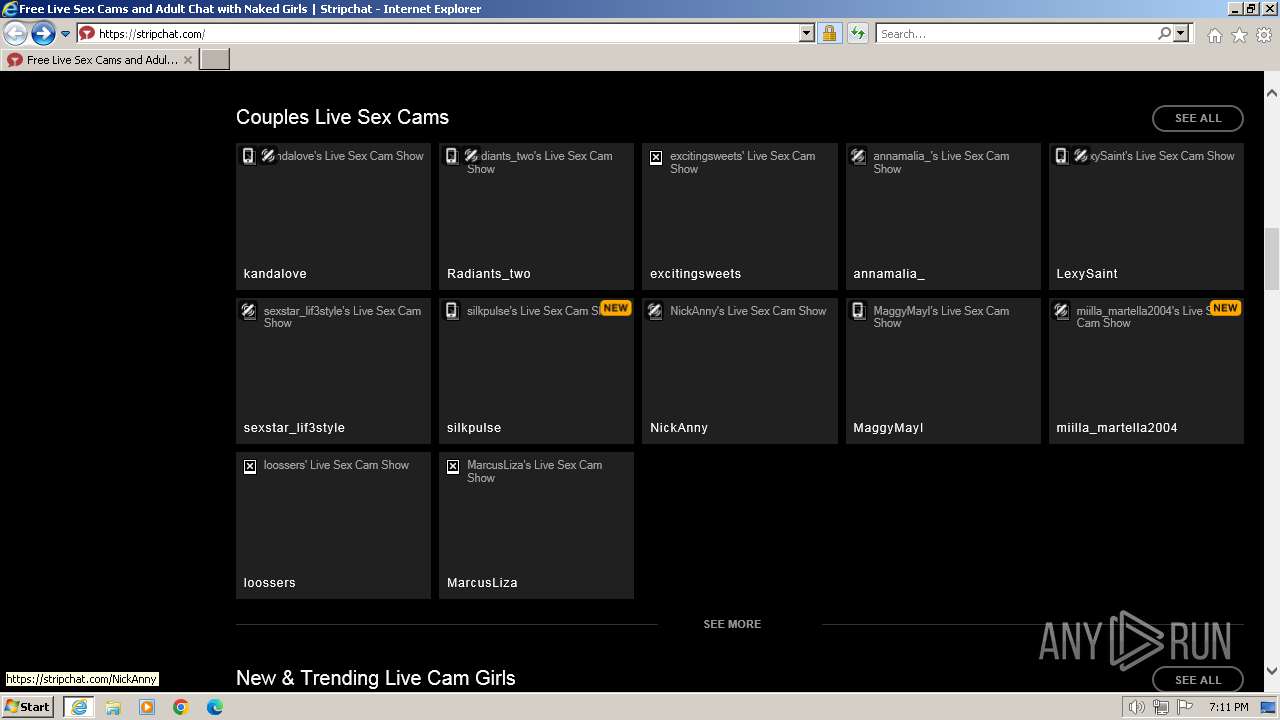Open loossers cam card

click(x=333, y=525)
